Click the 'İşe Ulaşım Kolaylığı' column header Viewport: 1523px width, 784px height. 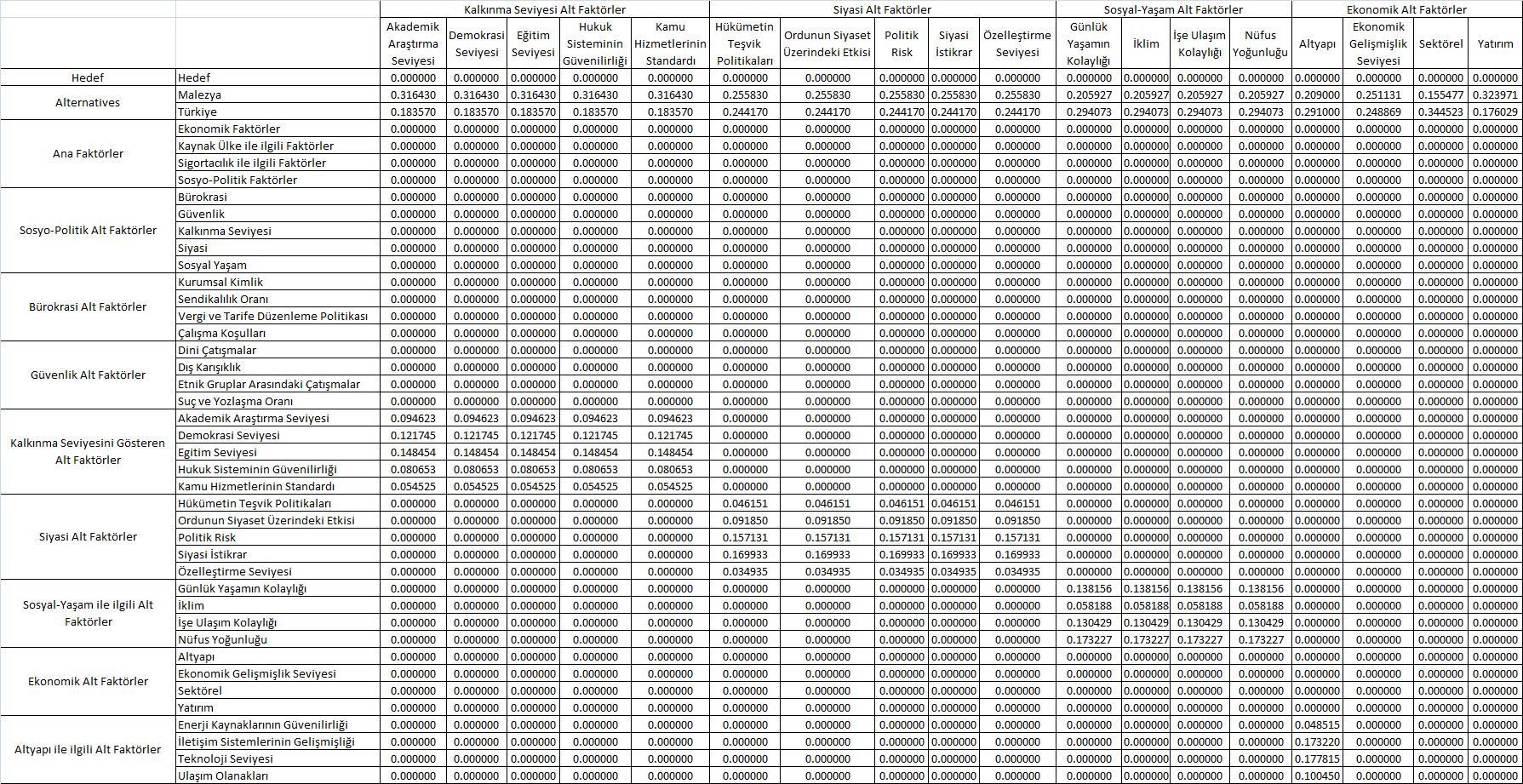click(x=1200, y=43)
